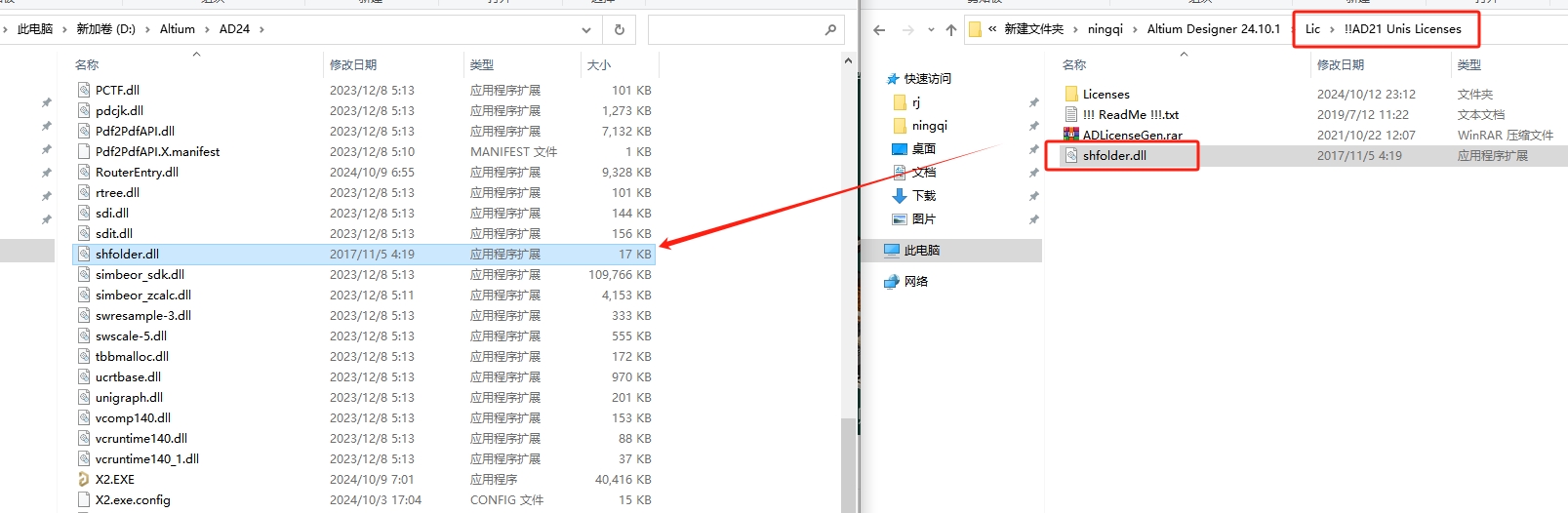
Task: Click the up arrow in right window navigation
Action: coord(951,29)
